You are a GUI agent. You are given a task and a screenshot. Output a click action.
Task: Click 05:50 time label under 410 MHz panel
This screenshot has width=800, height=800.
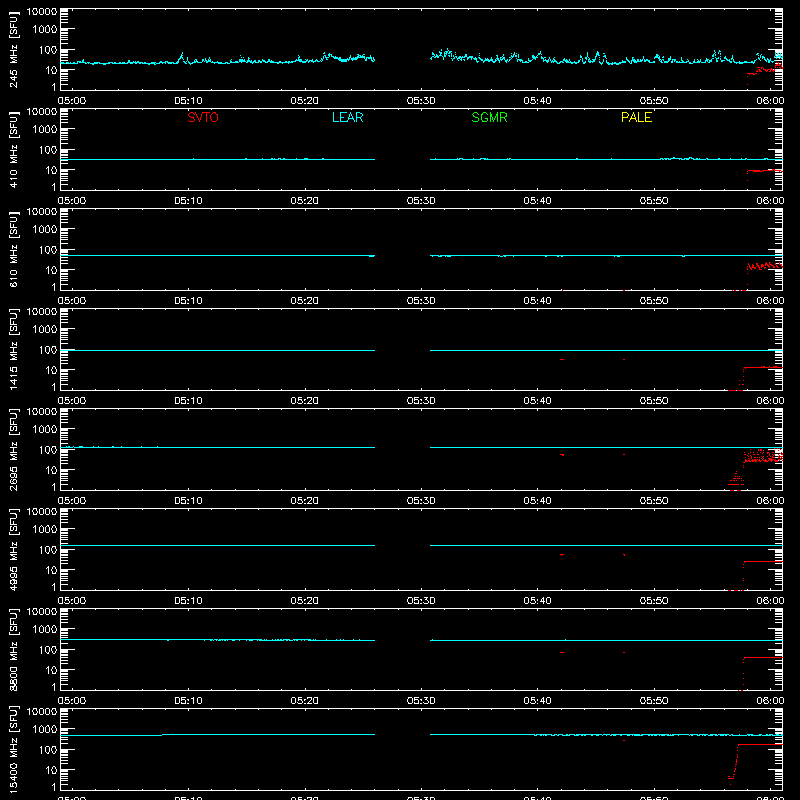pos(654,201)
